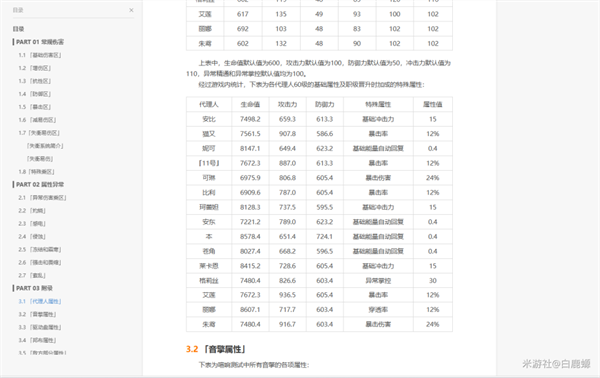Screen dimensions: 600x378
Task: Open outline heading PART 01 常规伤害
Action: (40, 42)
